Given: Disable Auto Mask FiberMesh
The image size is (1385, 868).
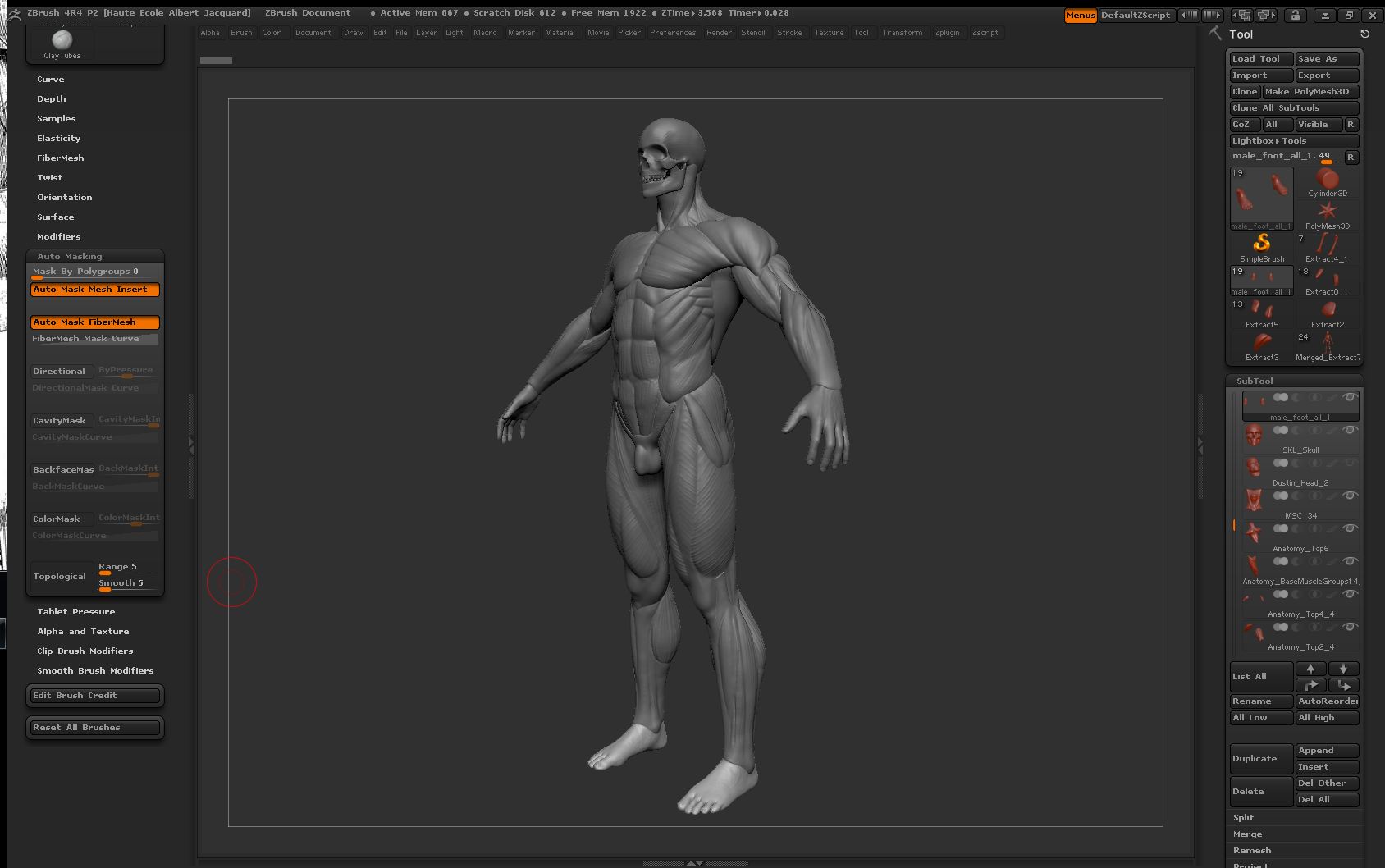Looking at the screenshot, I should pyautogui.click(x=95, y=322).
